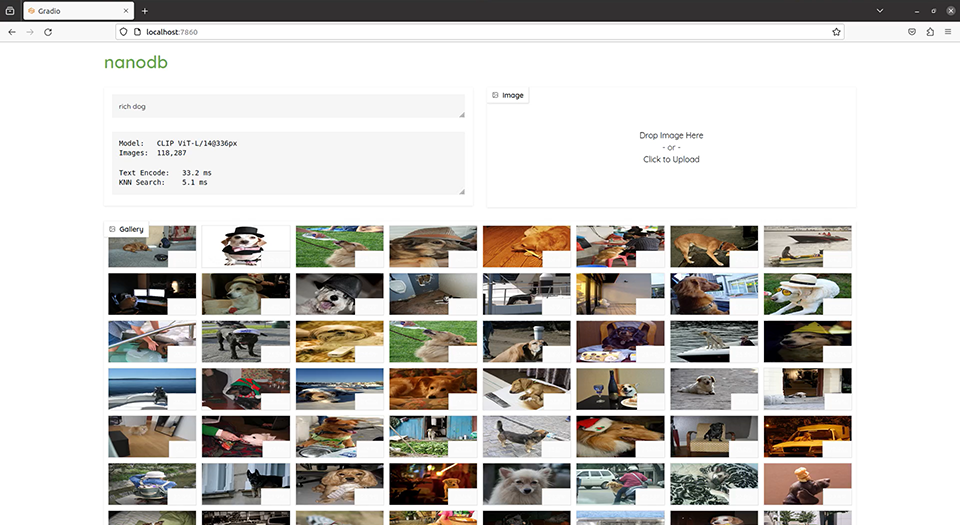
Task: Click the Save to Pocket icon
Action: (912, 32)
